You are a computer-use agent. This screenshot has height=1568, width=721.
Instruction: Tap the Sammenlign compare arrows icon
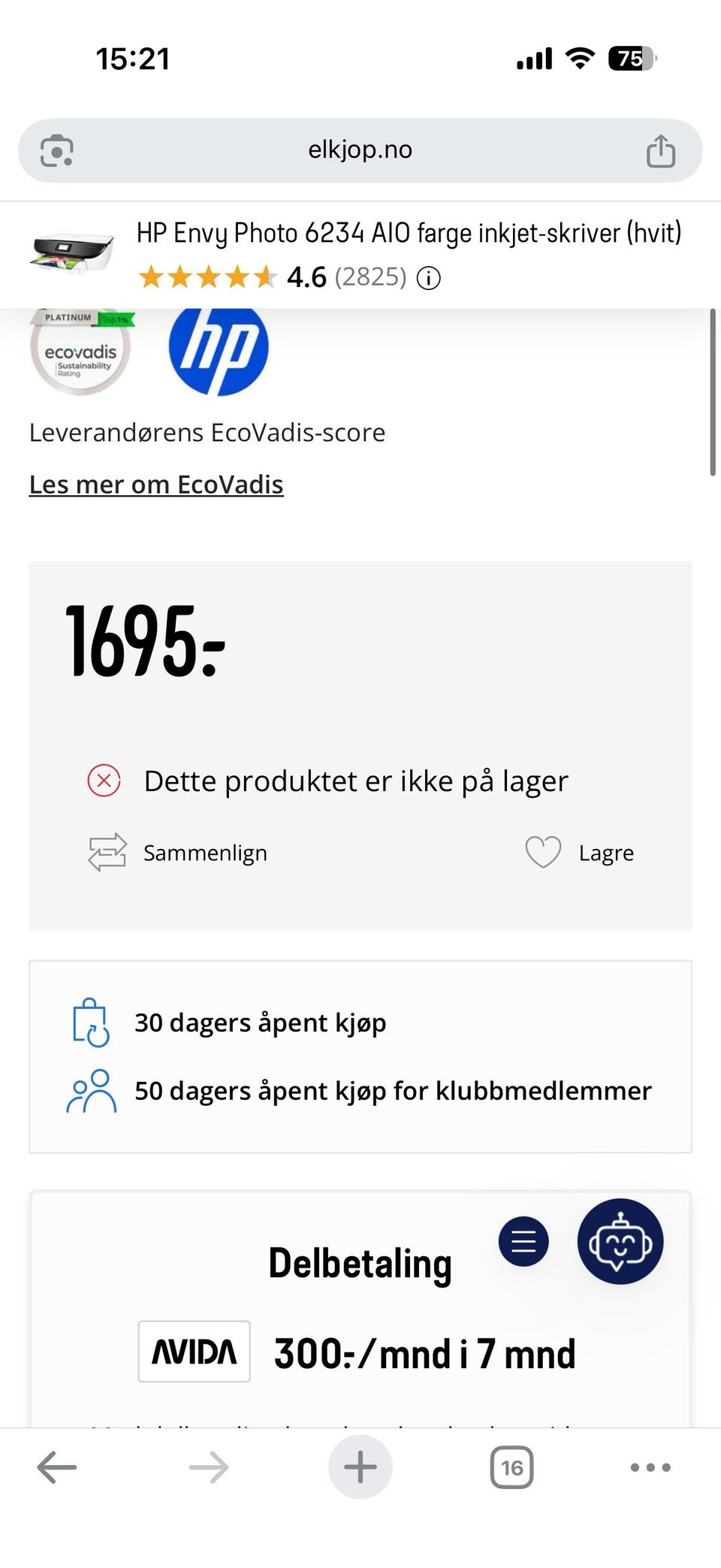107,852
